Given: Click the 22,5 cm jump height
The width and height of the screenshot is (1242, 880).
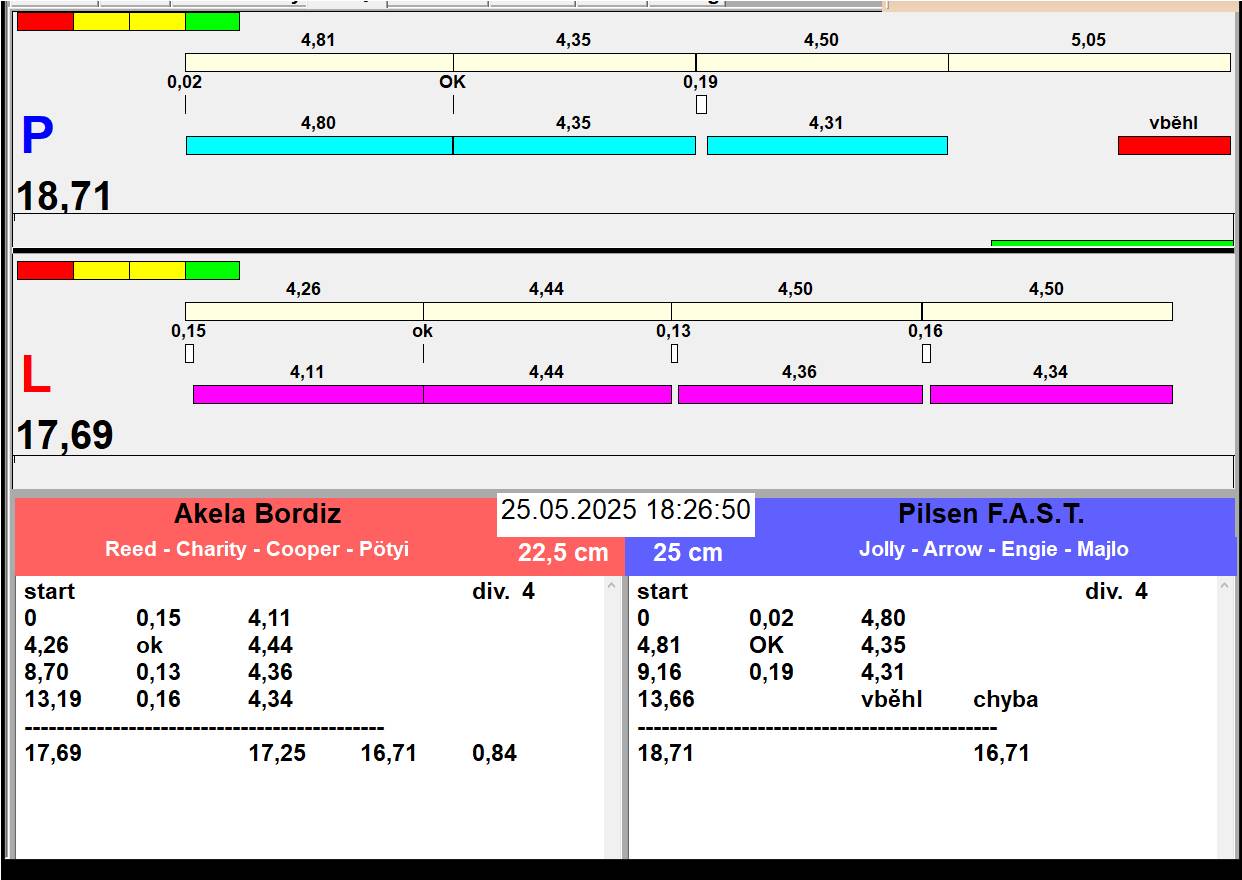Looking at the screenshot, I should [563, 552].
